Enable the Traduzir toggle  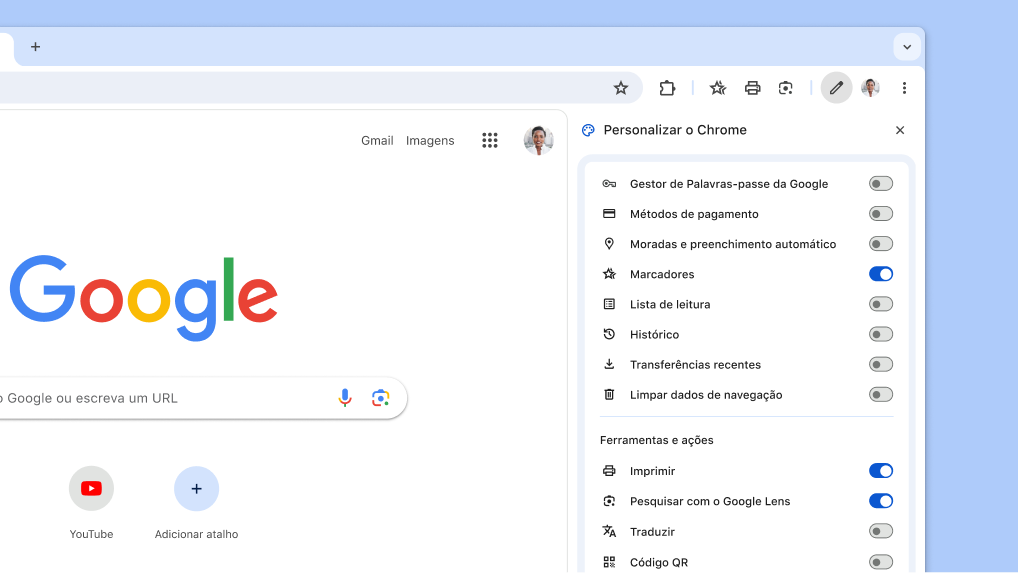(x=880, y=531)
